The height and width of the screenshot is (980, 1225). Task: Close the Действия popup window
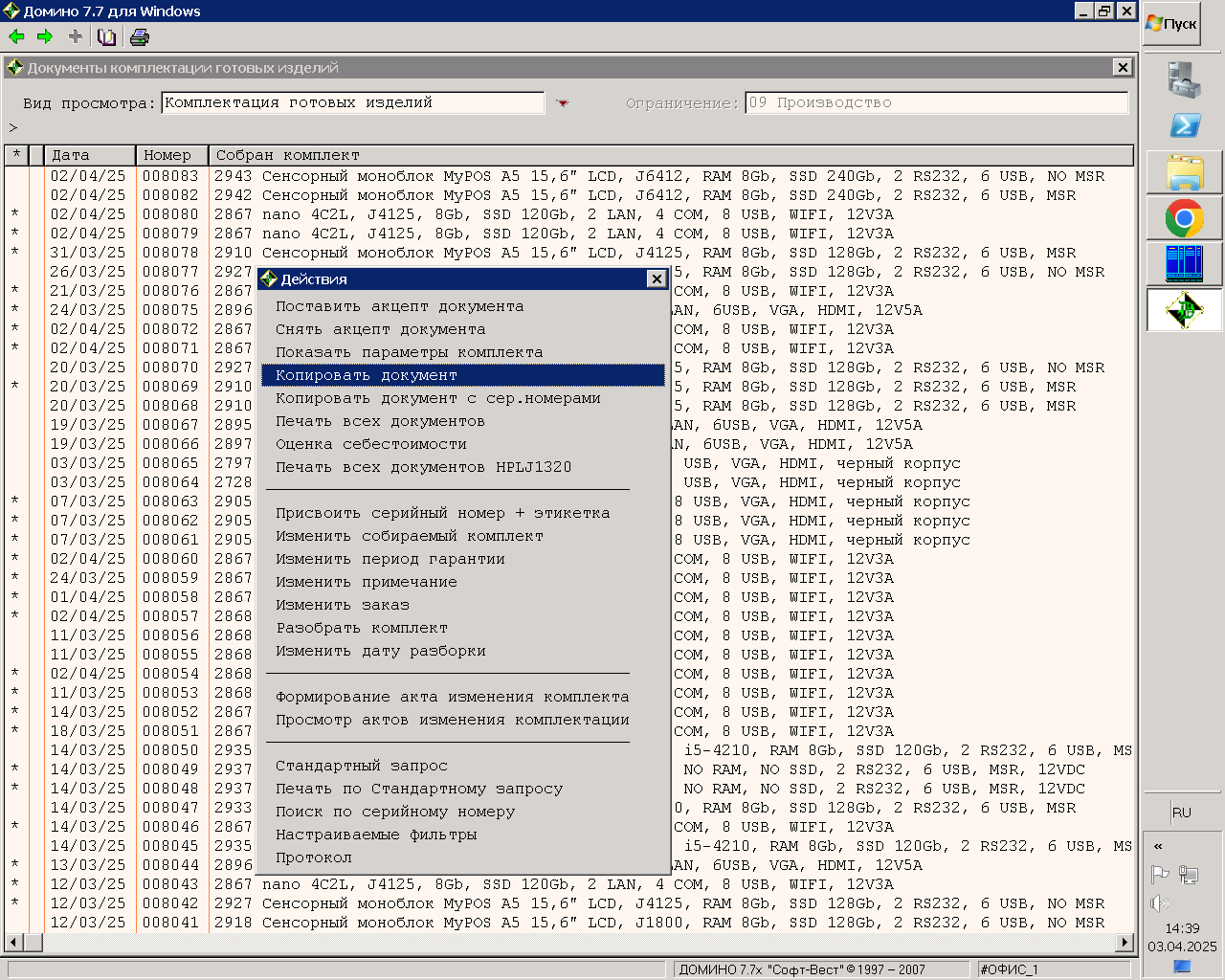pyautogui.click(x=656, y=278)
